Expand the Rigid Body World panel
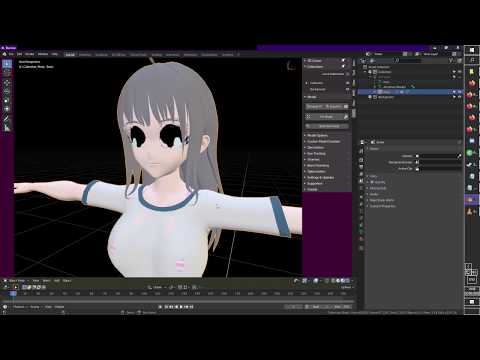Viewport: 480px width, 360px height. coord(382,200)
